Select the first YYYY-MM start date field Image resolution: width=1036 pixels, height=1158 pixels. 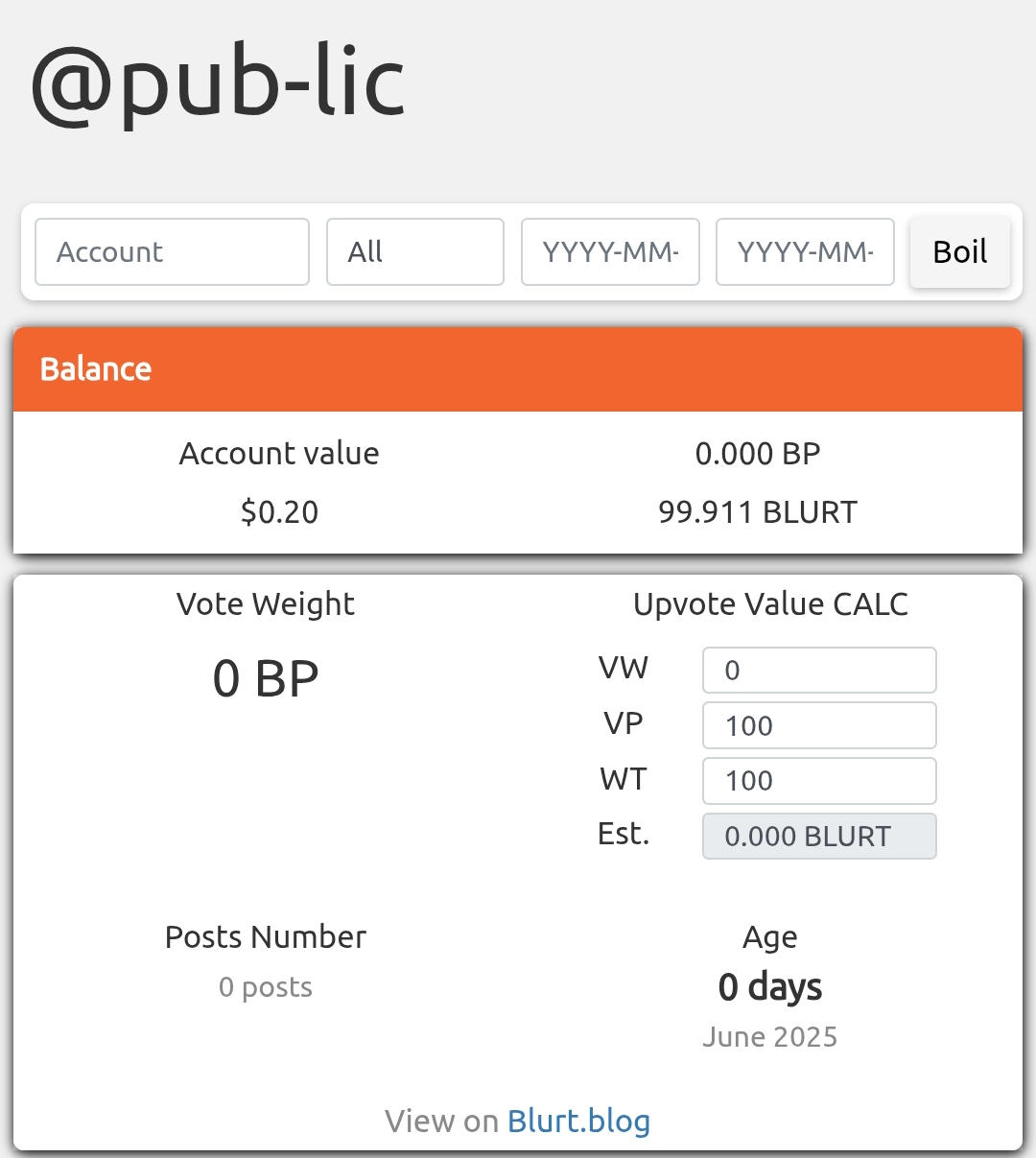coord(610,252)
